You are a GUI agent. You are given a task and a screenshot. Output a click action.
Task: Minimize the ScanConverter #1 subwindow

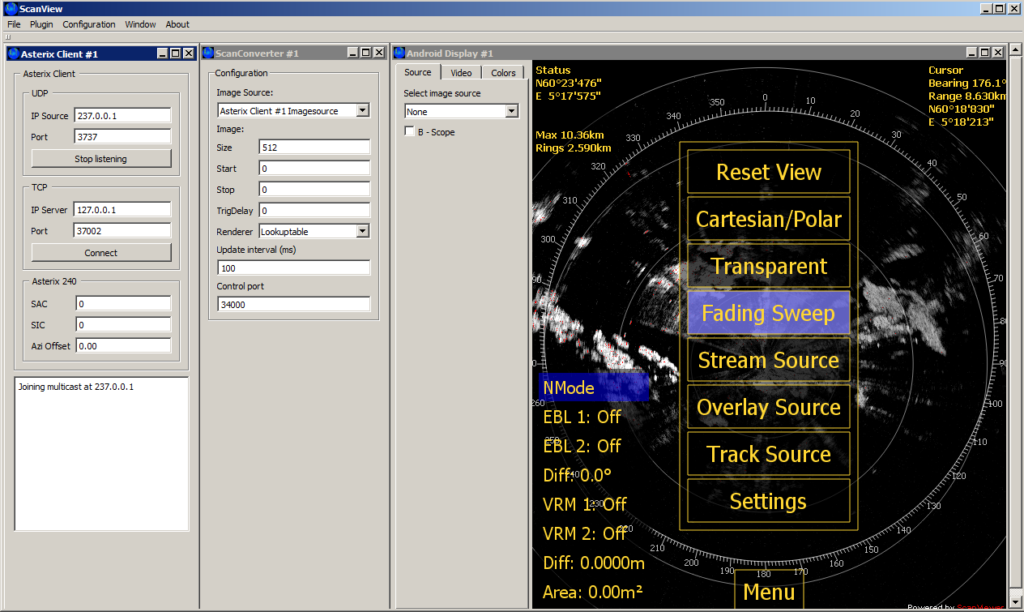point(351,53)
